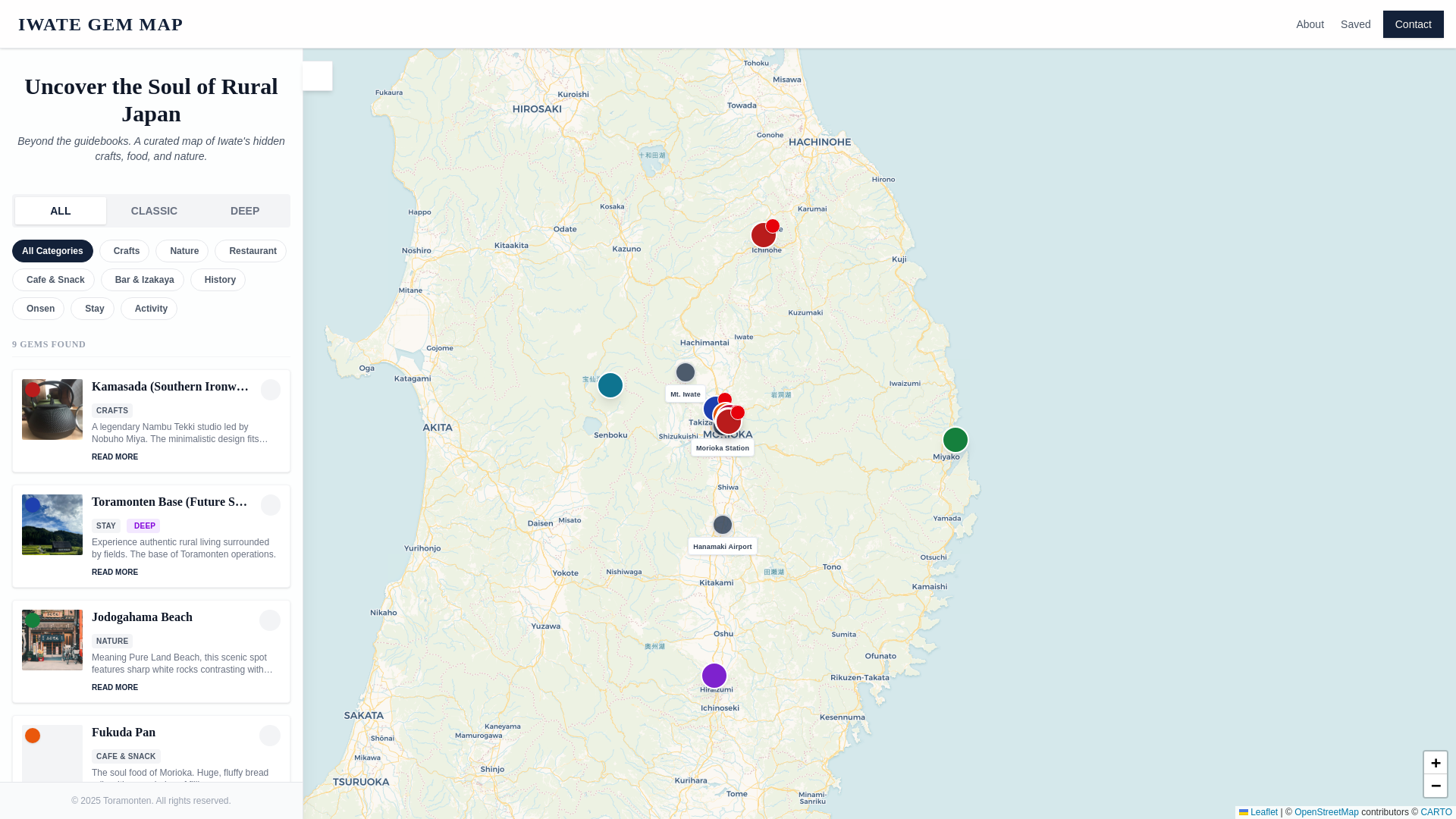Save Kamasada card with its round button
Viewport: 1456px width, 819px height.
[271, 390]
